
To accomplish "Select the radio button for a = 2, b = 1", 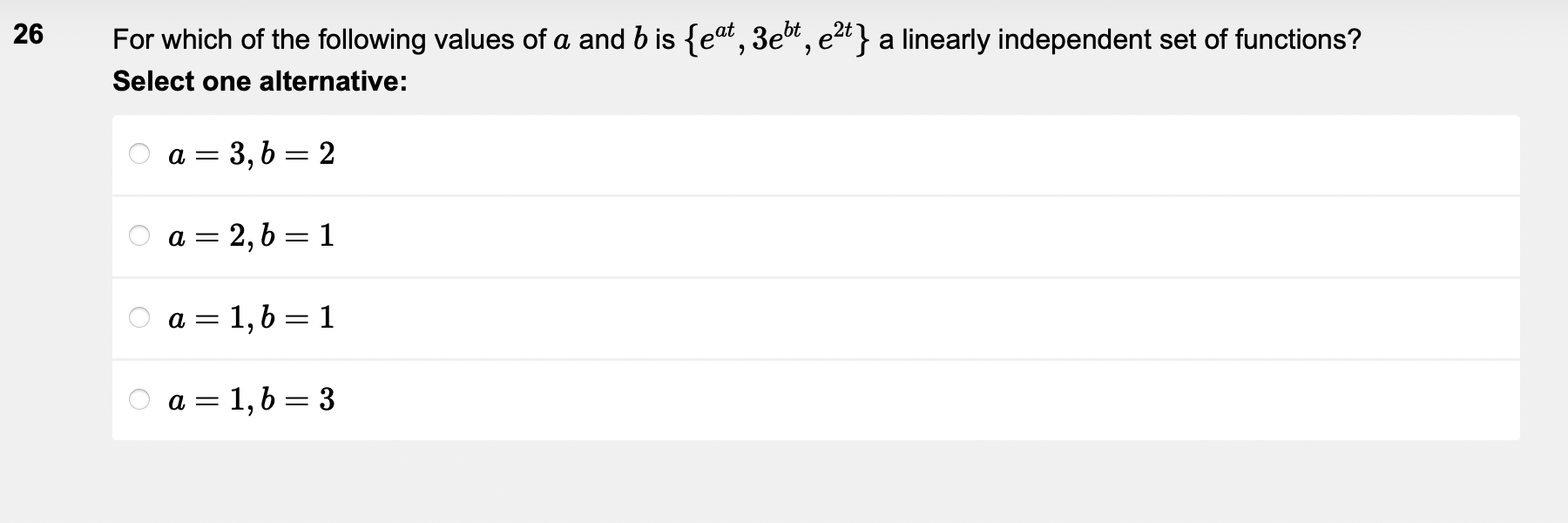I will coord(139,235).
